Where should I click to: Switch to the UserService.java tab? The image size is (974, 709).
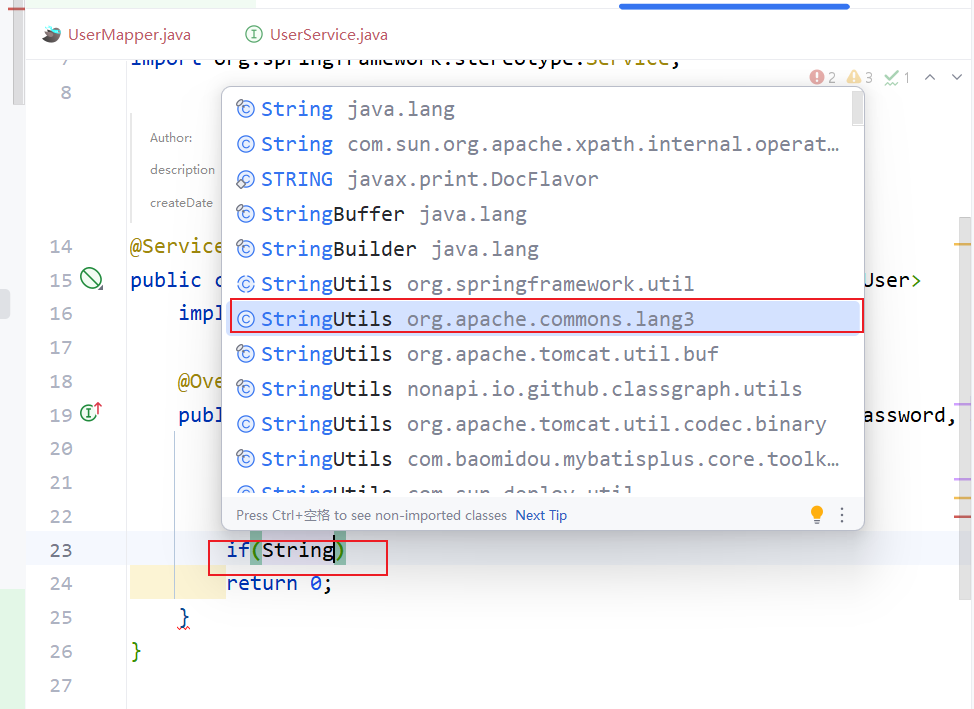(317, 35)
